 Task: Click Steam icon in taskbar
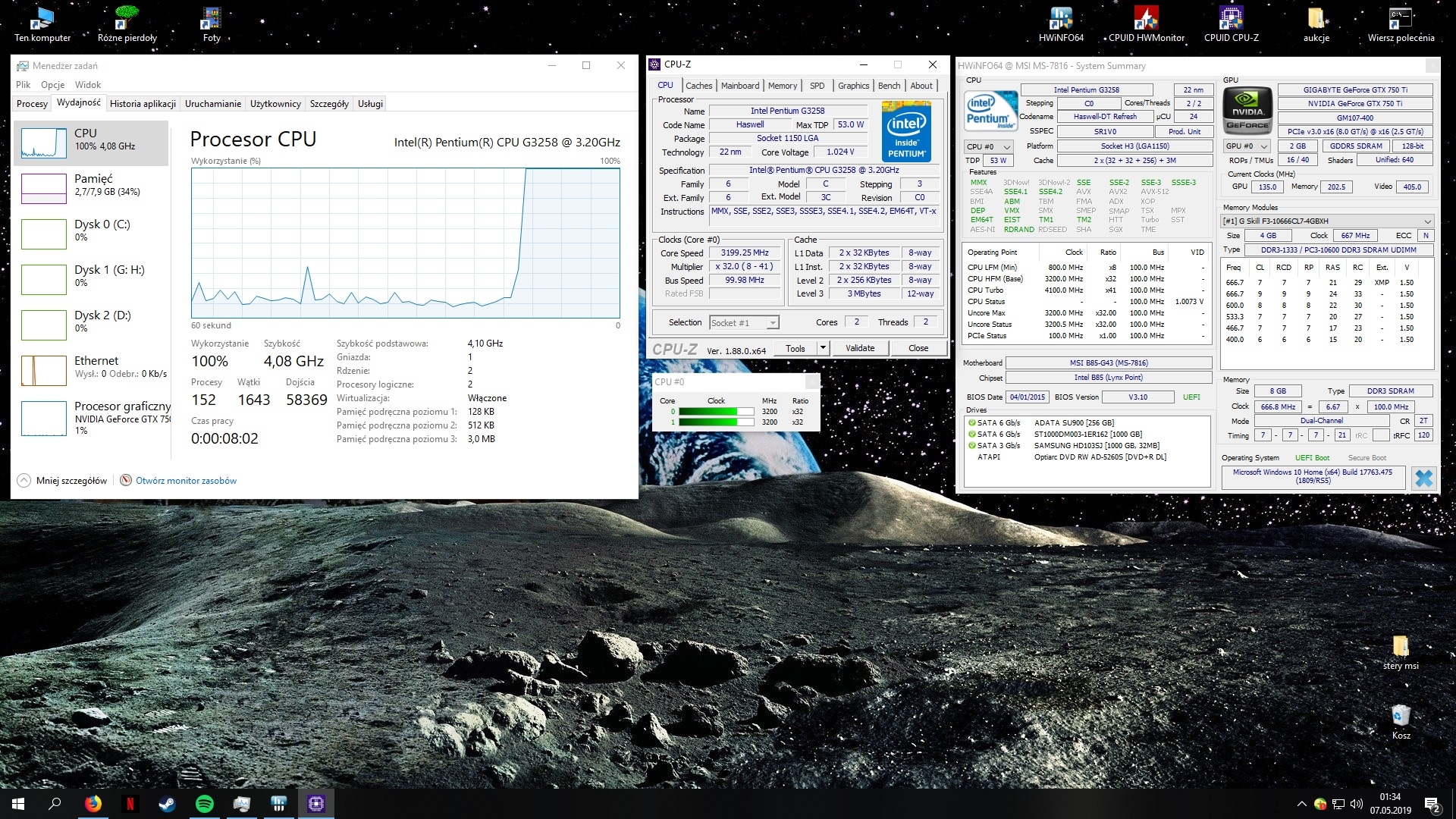[x=167, y=804]
